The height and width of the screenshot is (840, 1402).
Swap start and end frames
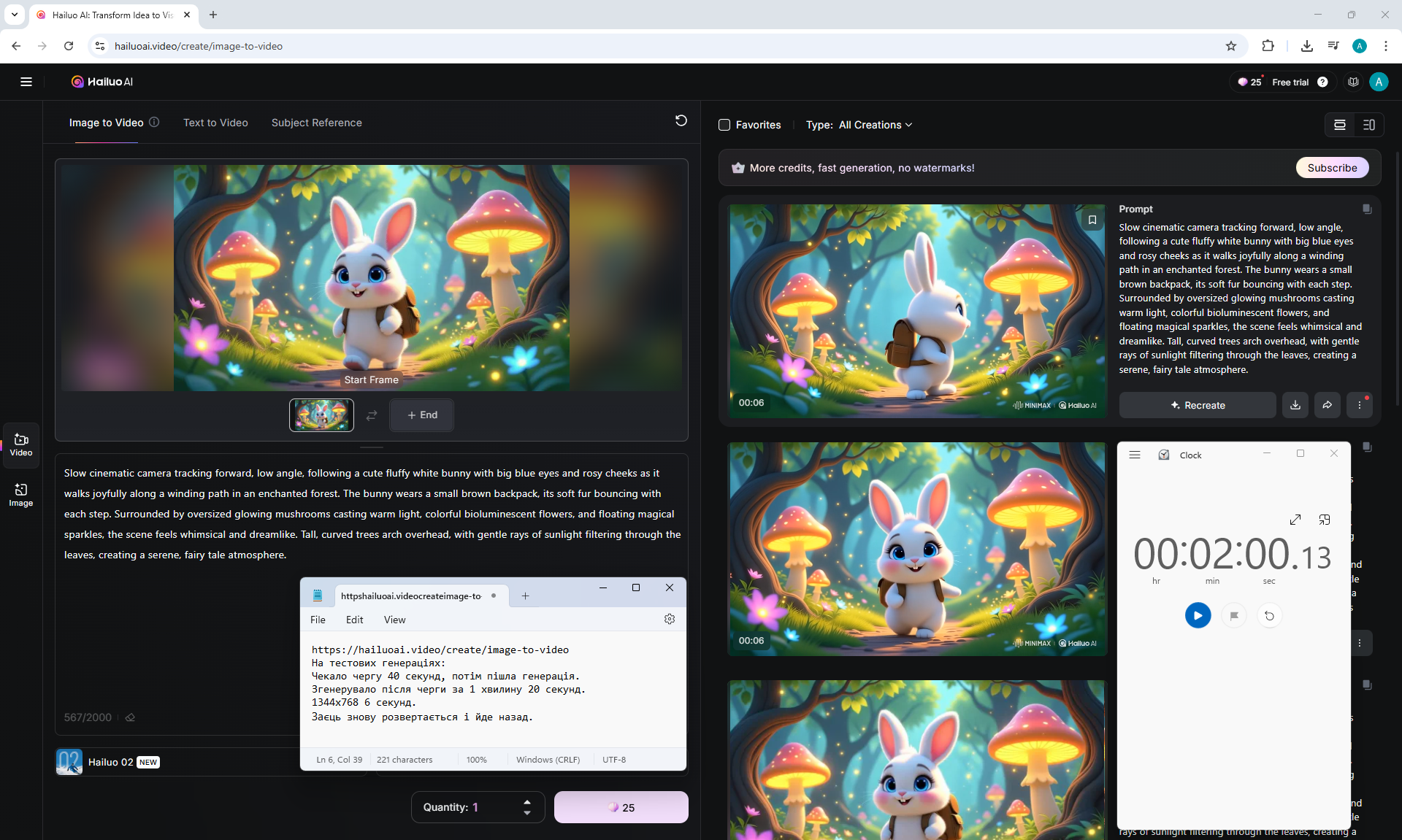click(372, 415)
